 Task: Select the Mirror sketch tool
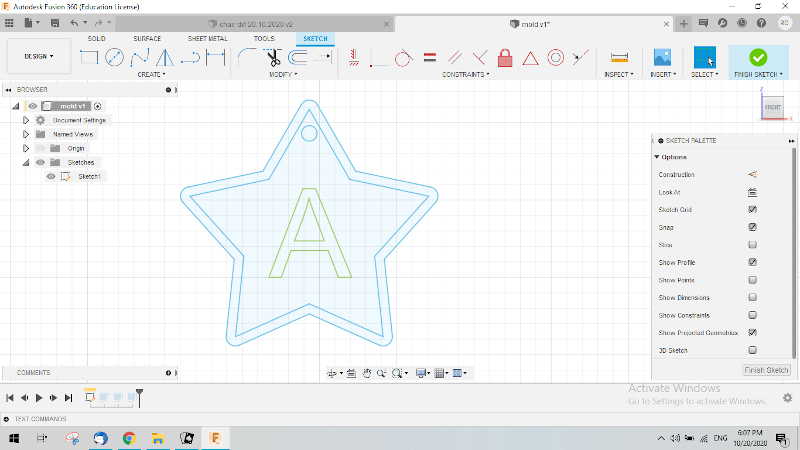tap(164, 58)
